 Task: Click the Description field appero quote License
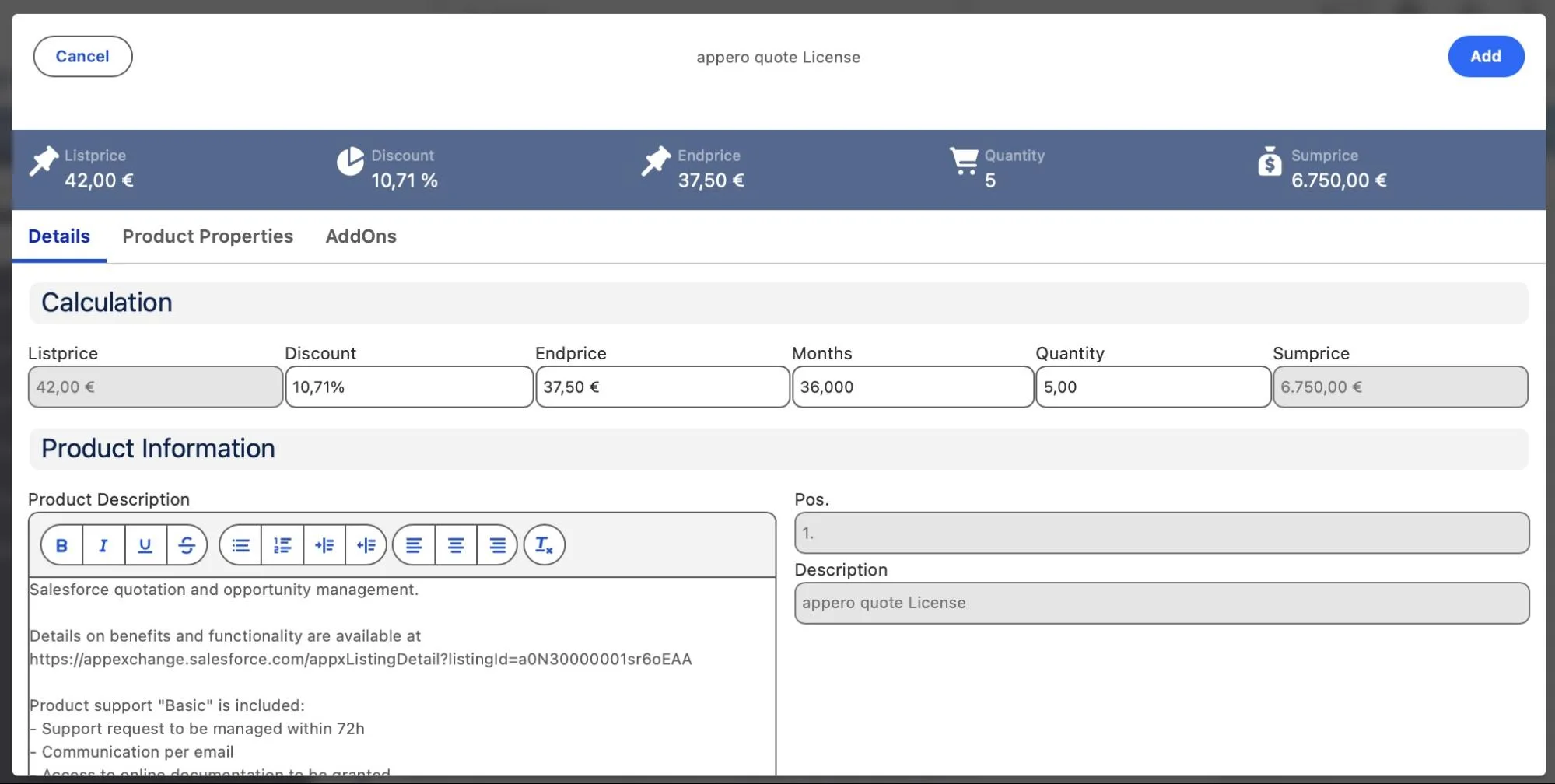tap(1162, 604)
